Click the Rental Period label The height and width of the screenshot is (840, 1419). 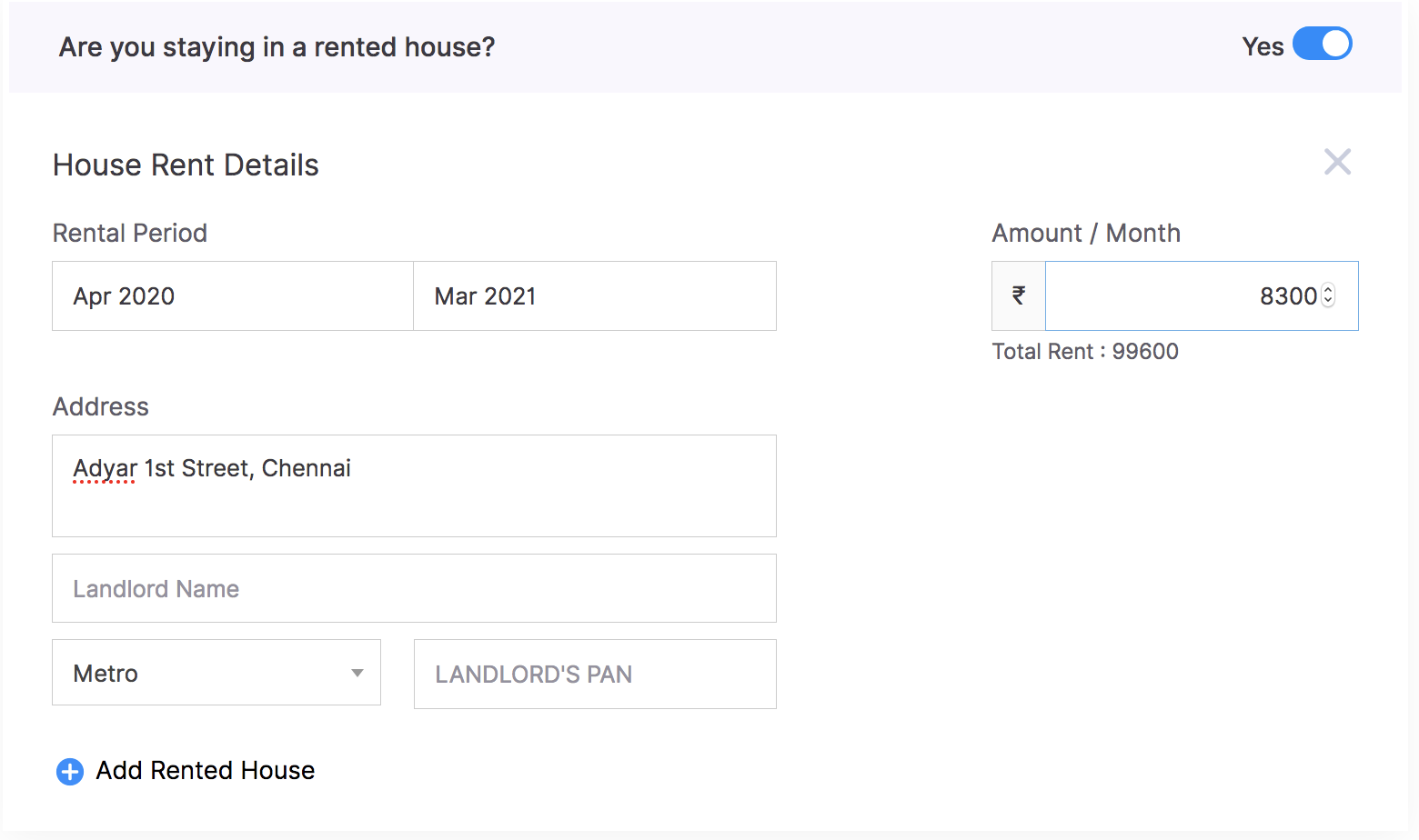pyautogui.click(x=129, y=233)
